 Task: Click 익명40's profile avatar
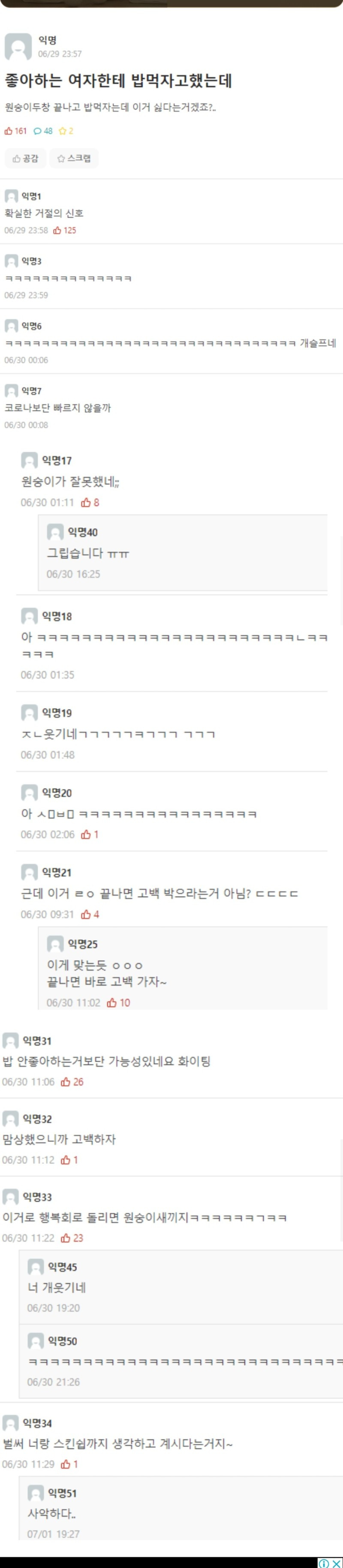(55, 532)
